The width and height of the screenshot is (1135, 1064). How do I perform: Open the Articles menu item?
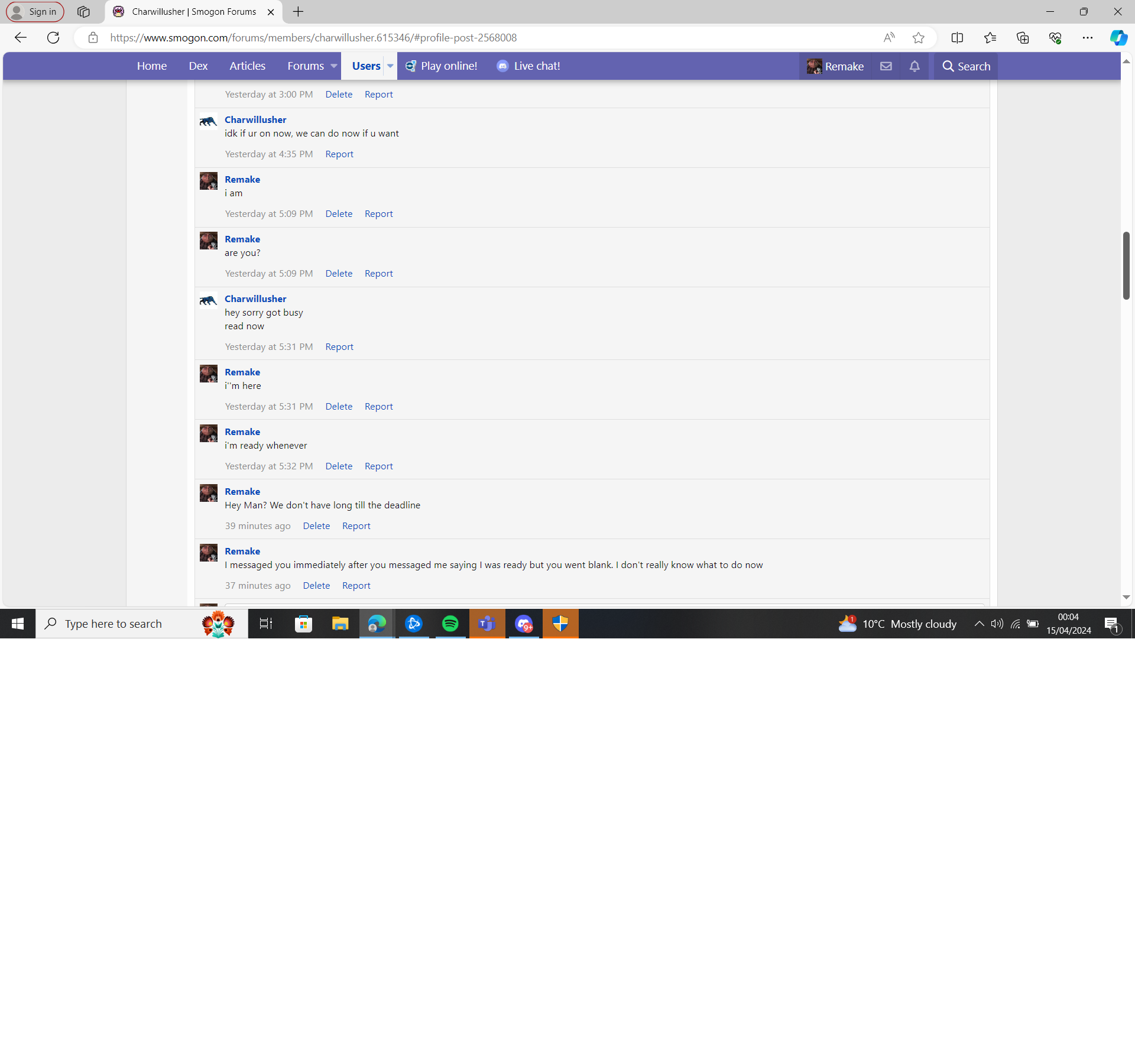coord(247,66)
